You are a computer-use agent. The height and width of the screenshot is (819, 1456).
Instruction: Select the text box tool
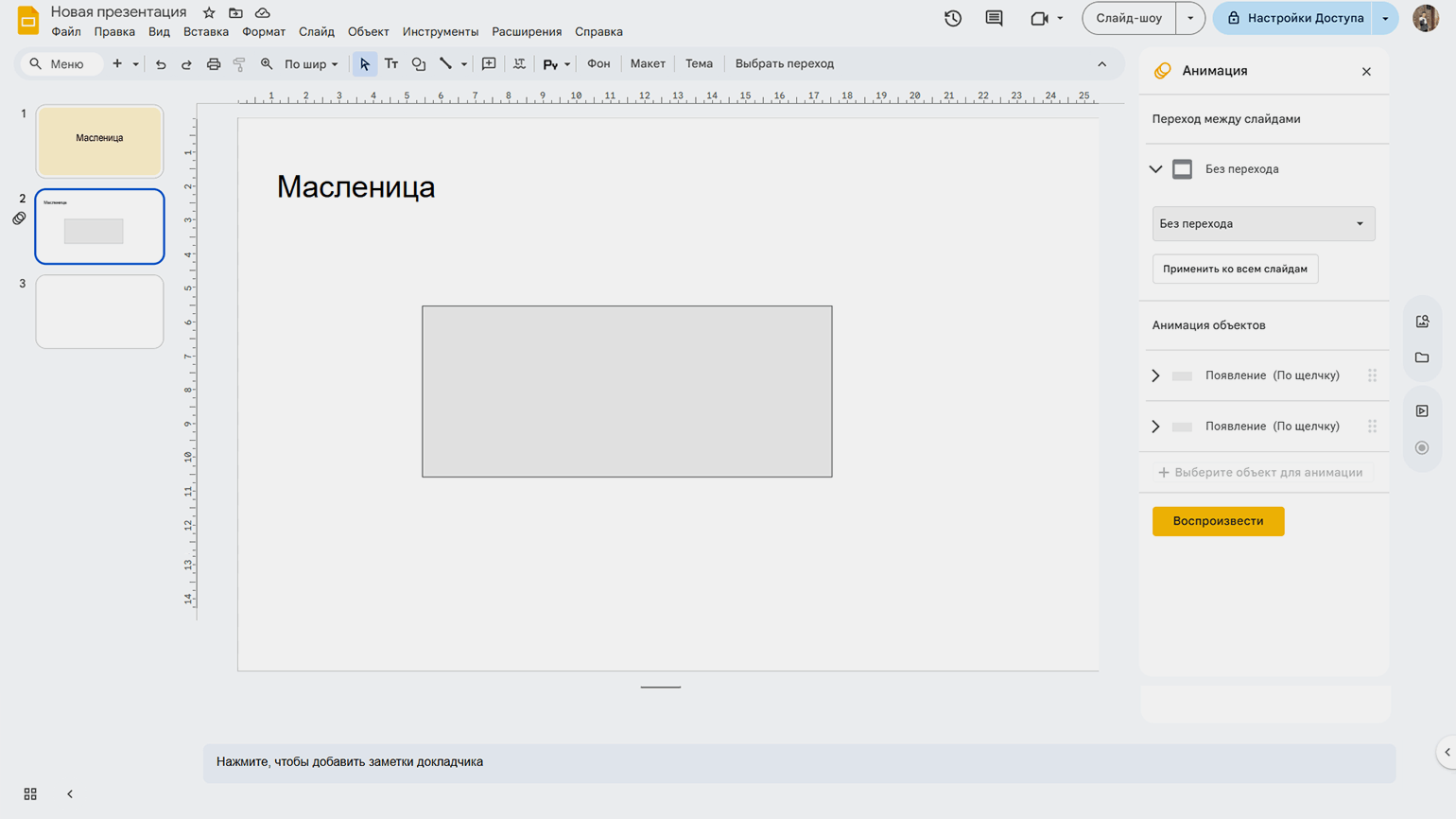[391, 64]
